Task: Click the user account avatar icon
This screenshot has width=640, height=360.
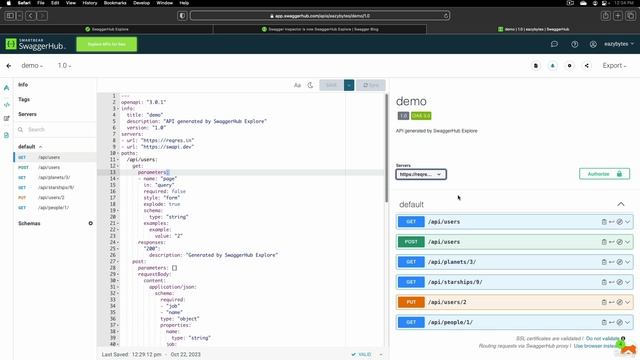Action: pos(593,44)
